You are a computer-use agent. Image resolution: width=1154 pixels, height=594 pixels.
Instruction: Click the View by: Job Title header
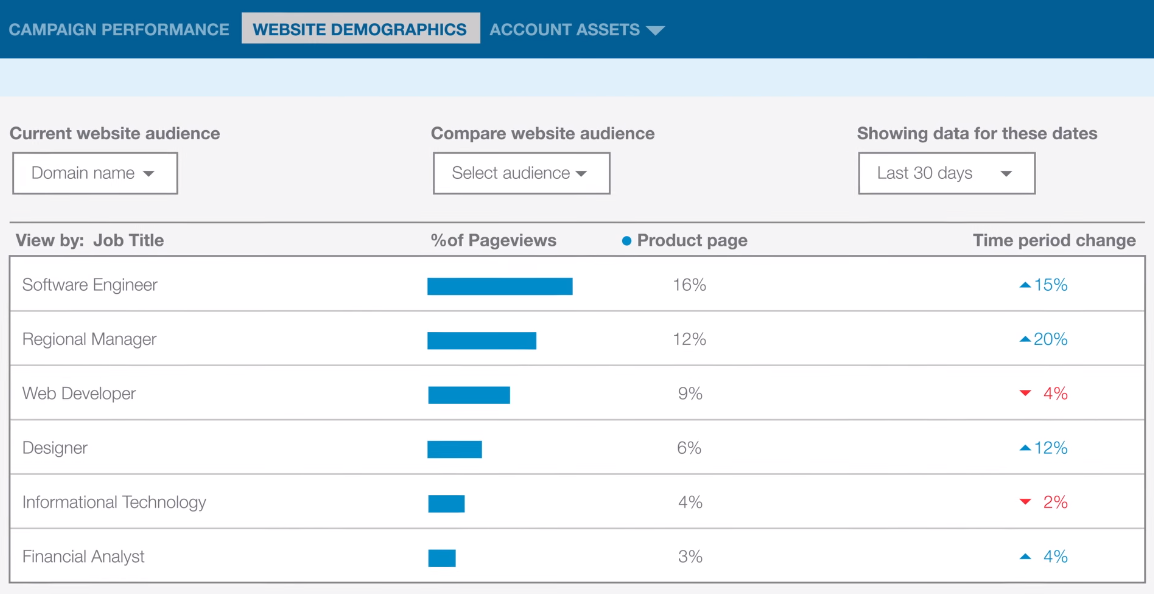[x=90, y=240]
